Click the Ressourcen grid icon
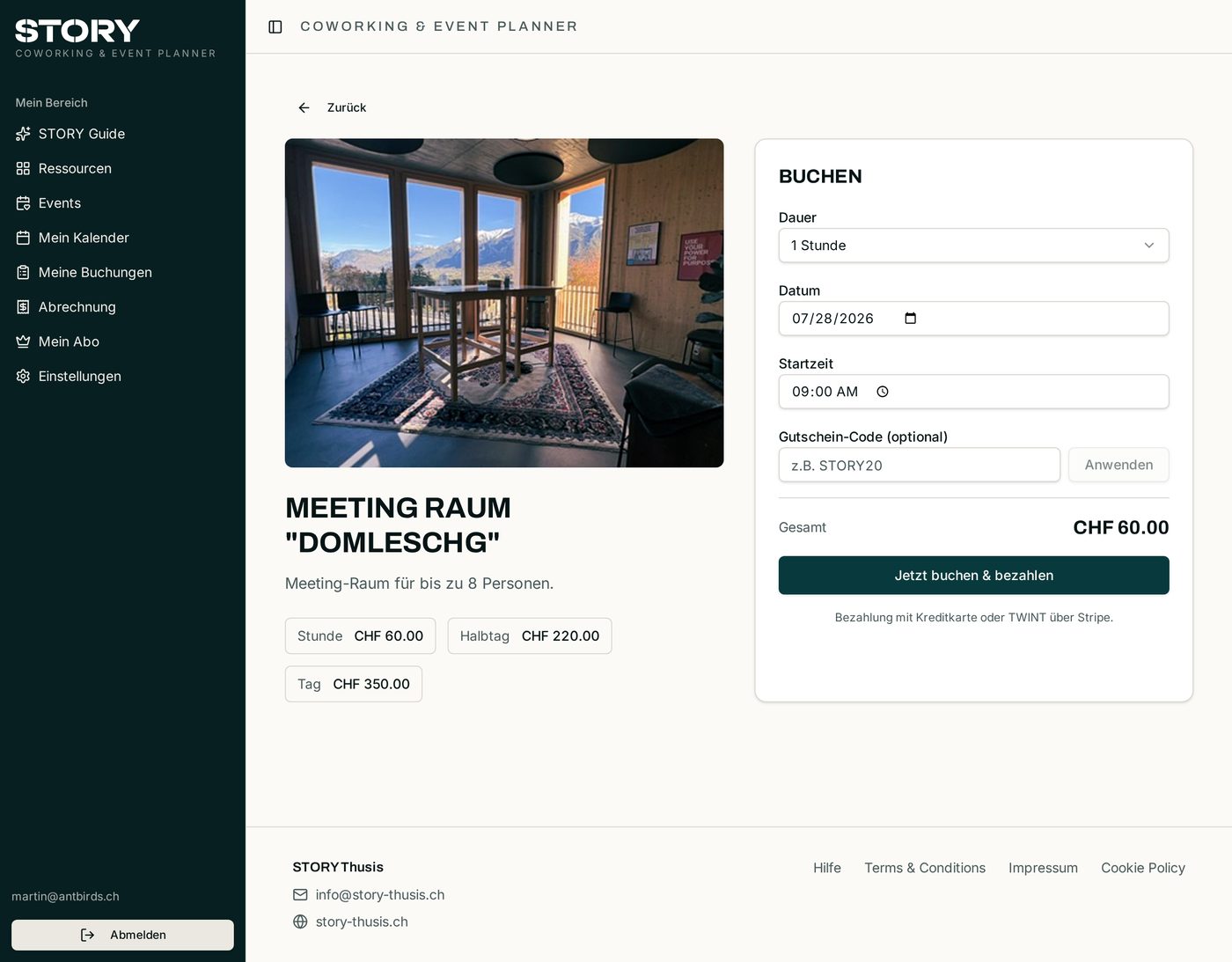The image size is (1232, 962). (x=24, y=168)
